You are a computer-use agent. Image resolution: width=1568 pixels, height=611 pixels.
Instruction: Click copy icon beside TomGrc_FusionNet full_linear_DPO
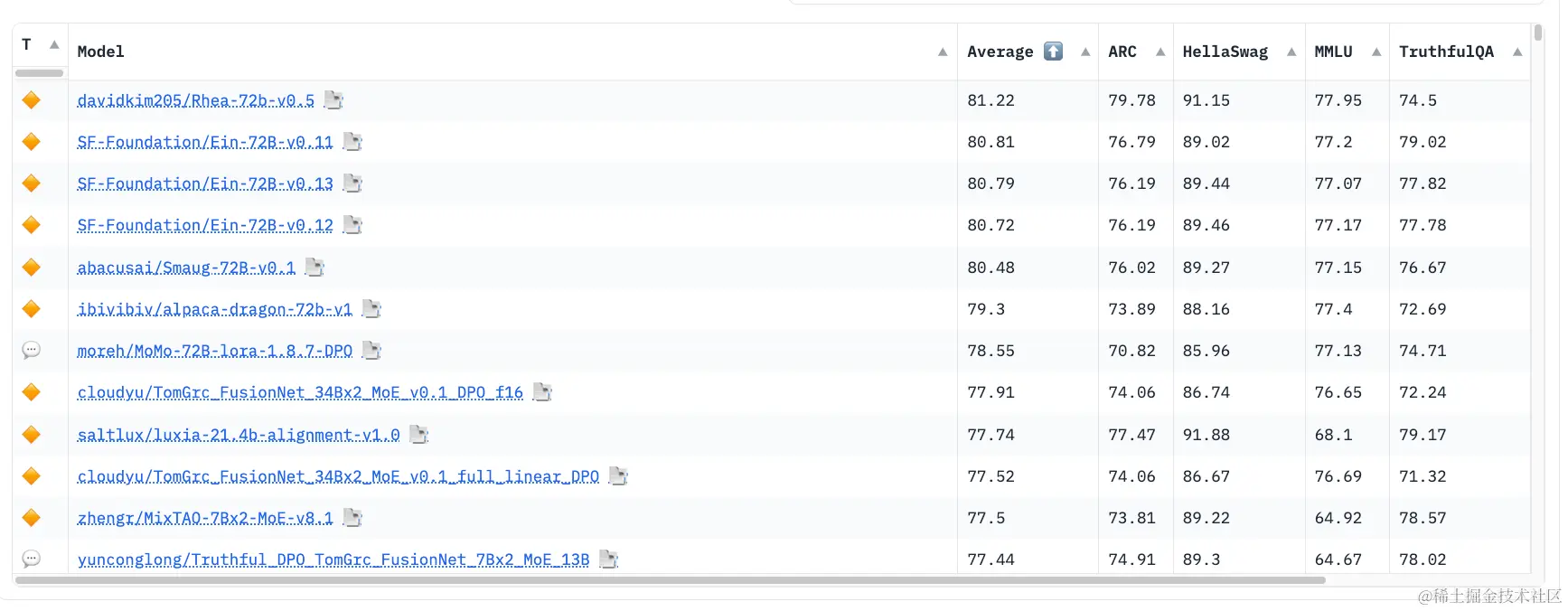coord(618,476)
